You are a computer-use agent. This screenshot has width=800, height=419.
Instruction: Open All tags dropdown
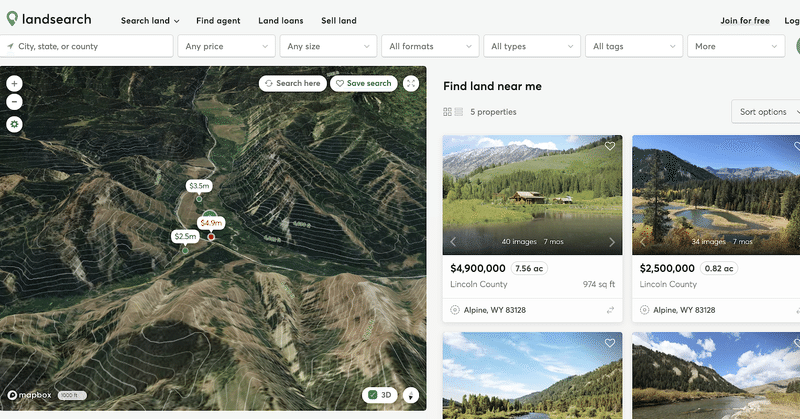click(x=634, y=46)
